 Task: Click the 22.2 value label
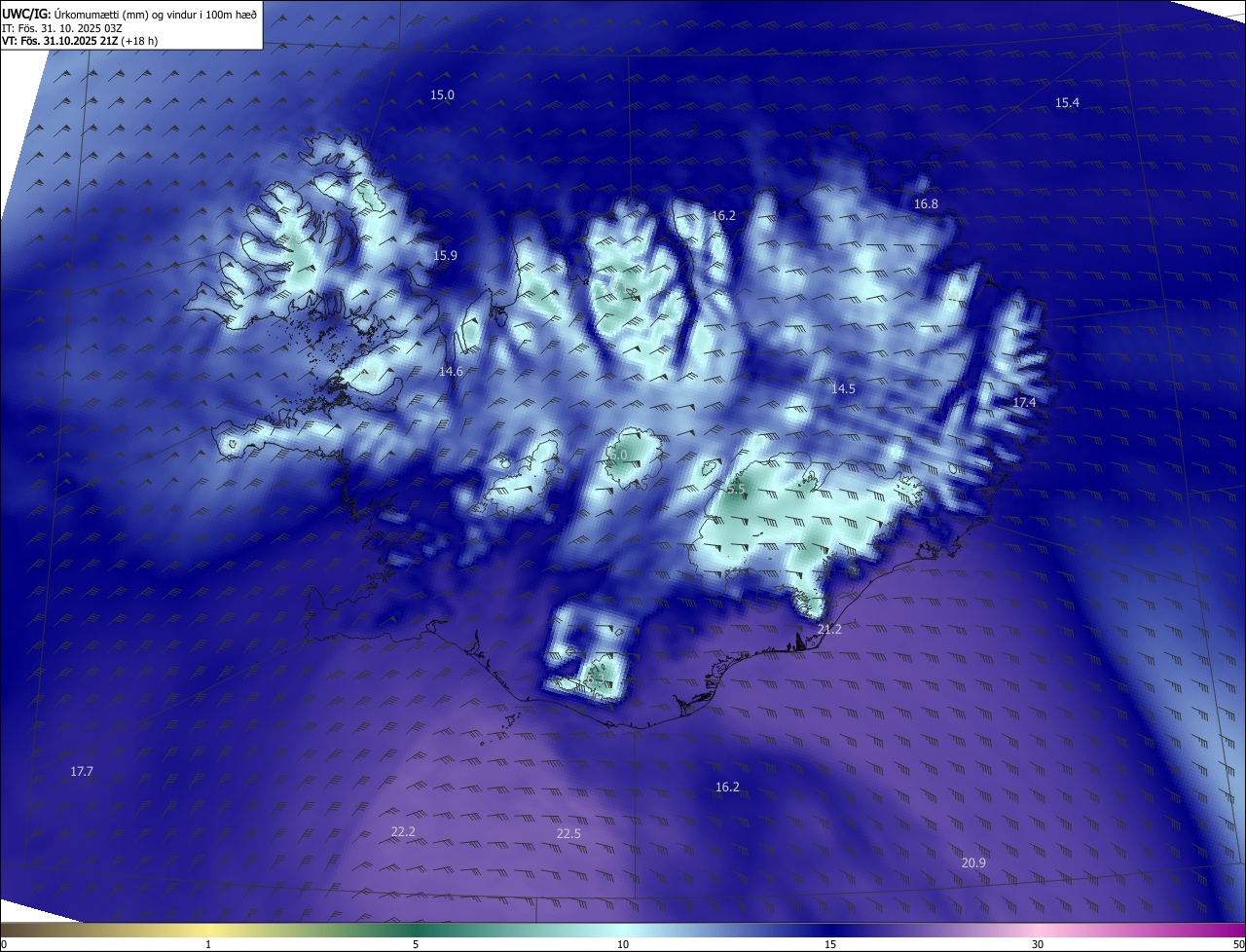click(x=403, y=831)
